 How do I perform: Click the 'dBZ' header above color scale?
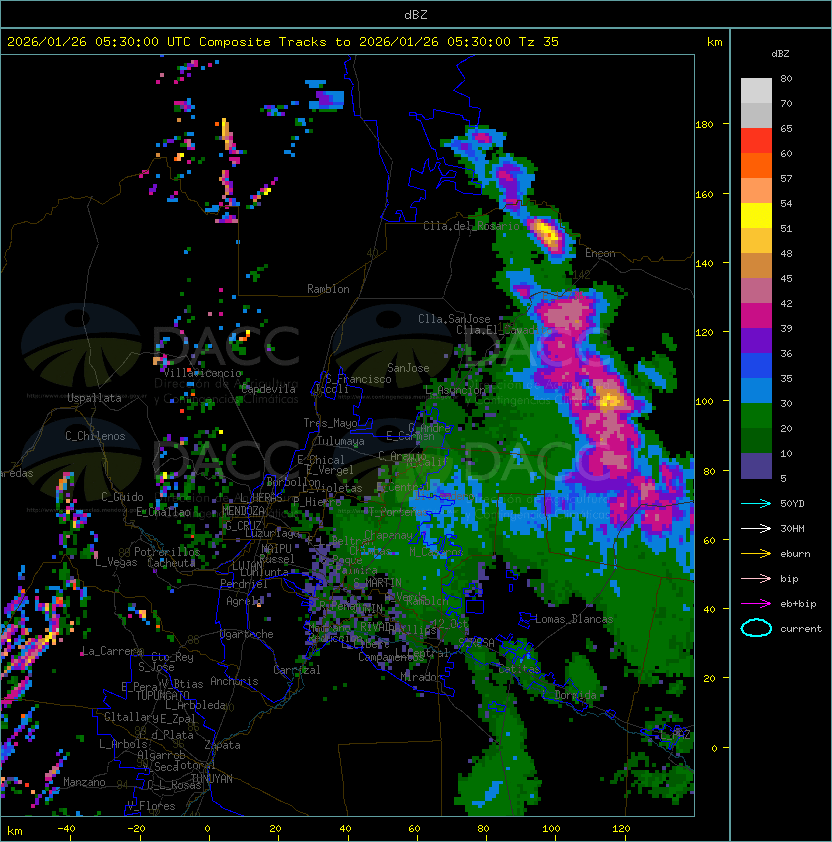tap(780, 54)
